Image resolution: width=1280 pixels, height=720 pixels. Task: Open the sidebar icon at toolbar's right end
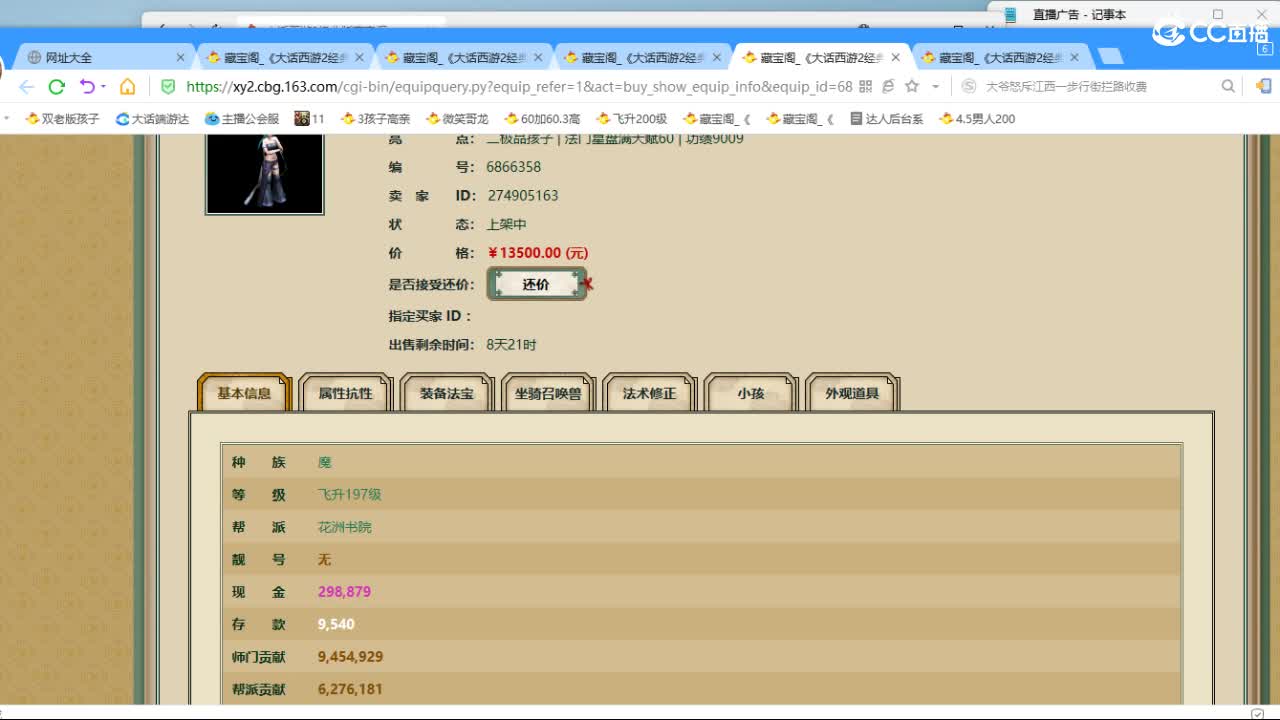click(1263, 86)
